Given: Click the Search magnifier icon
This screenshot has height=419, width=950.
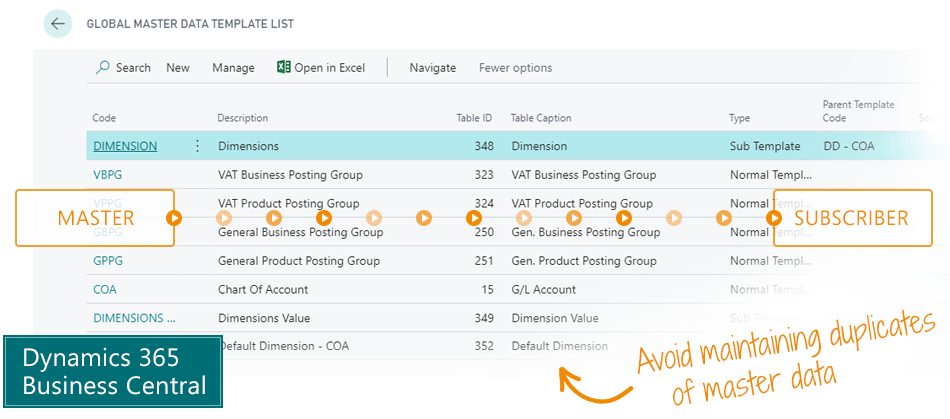Looking at the screenshot, I should pos(102,68).
